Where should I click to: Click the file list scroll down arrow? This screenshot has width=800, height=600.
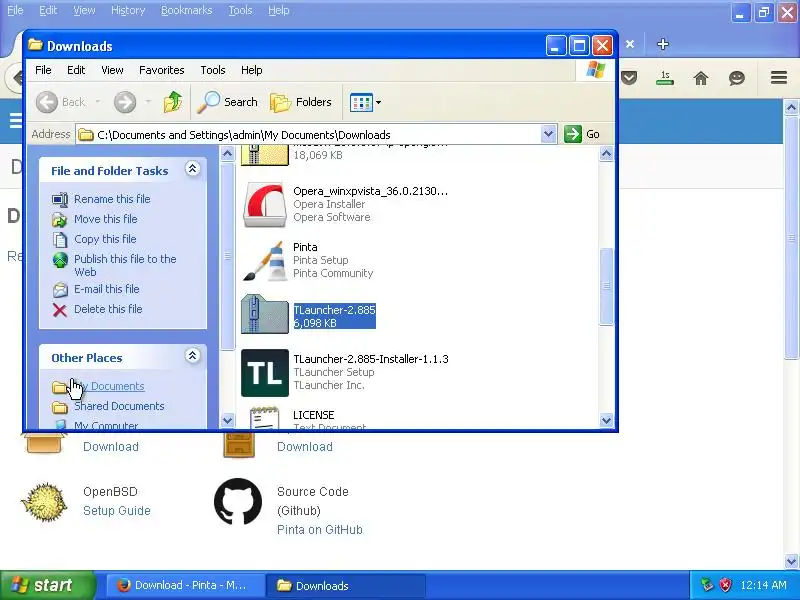606,420
